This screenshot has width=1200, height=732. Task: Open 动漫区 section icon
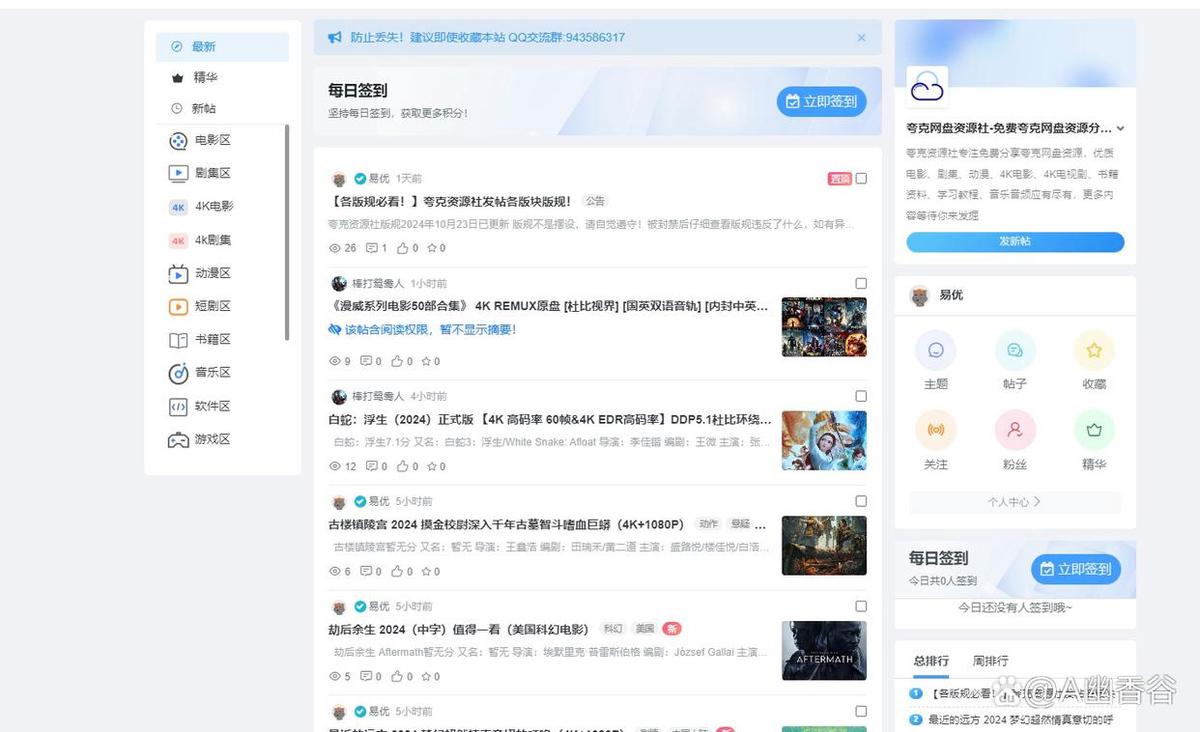(x=178, y=273)
